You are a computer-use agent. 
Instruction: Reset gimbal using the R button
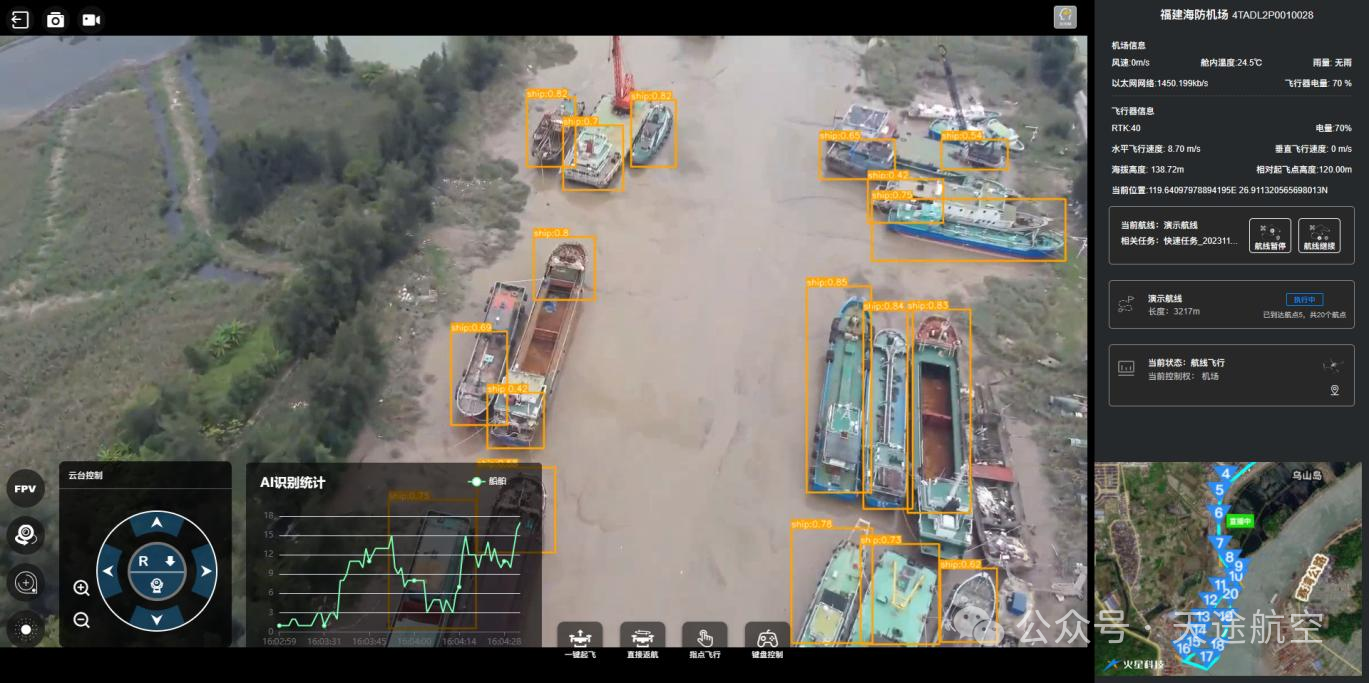143,562
